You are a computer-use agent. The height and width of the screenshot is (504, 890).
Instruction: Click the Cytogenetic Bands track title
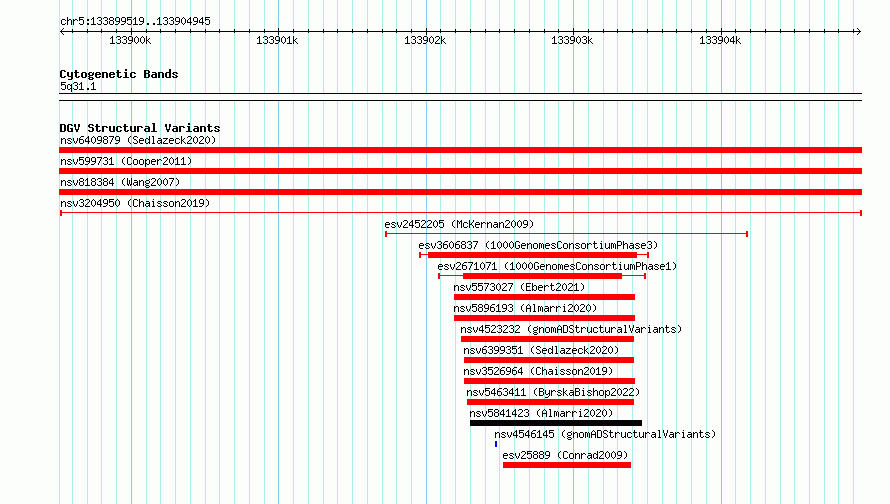point(119,74)
